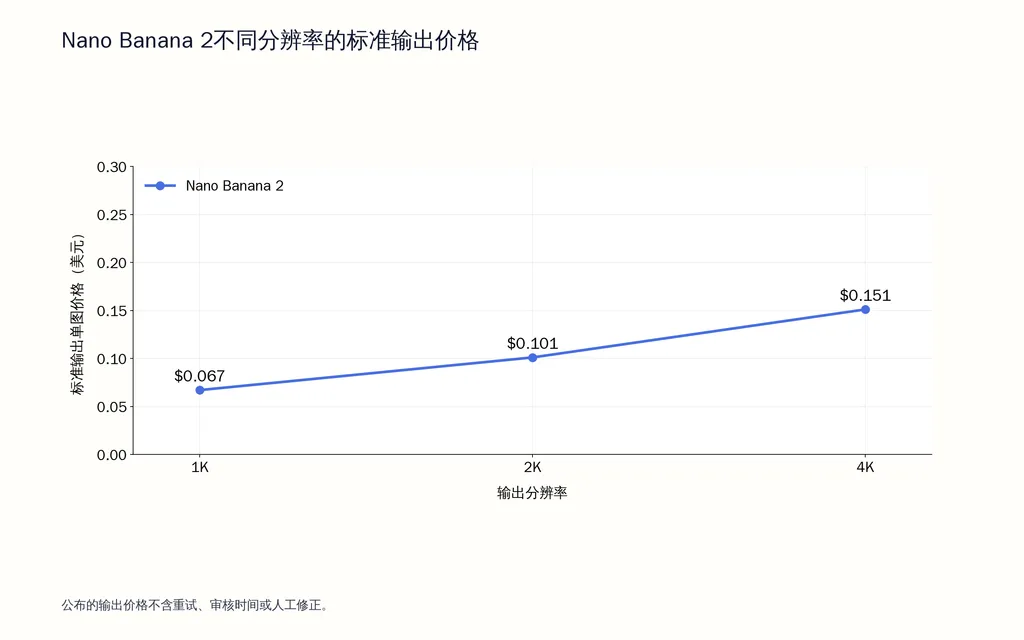This screenshot has height=640, width=1024.
Task: Click the y-axis tick '0.25'
Action: (112, 215)
